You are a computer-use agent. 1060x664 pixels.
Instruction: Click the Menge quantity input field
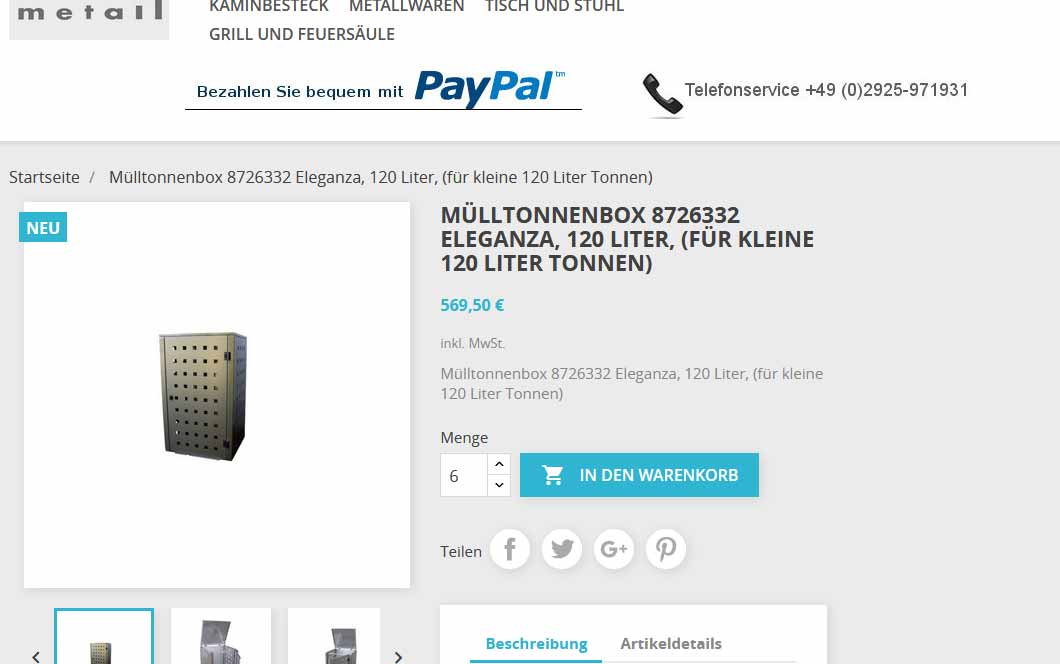tap(464, 475)
